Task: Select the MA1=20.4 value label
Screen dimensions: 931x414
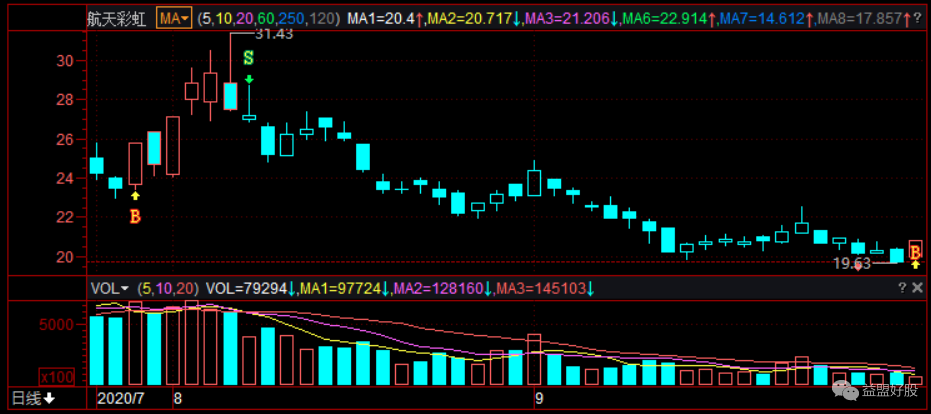Action: point(381,18)
